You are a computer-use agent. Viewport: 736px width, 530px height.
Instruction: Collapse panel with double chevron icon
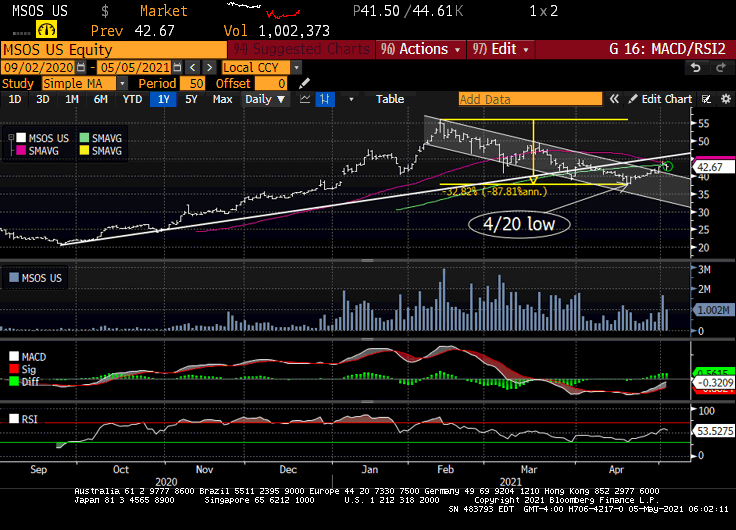point(614,99)
